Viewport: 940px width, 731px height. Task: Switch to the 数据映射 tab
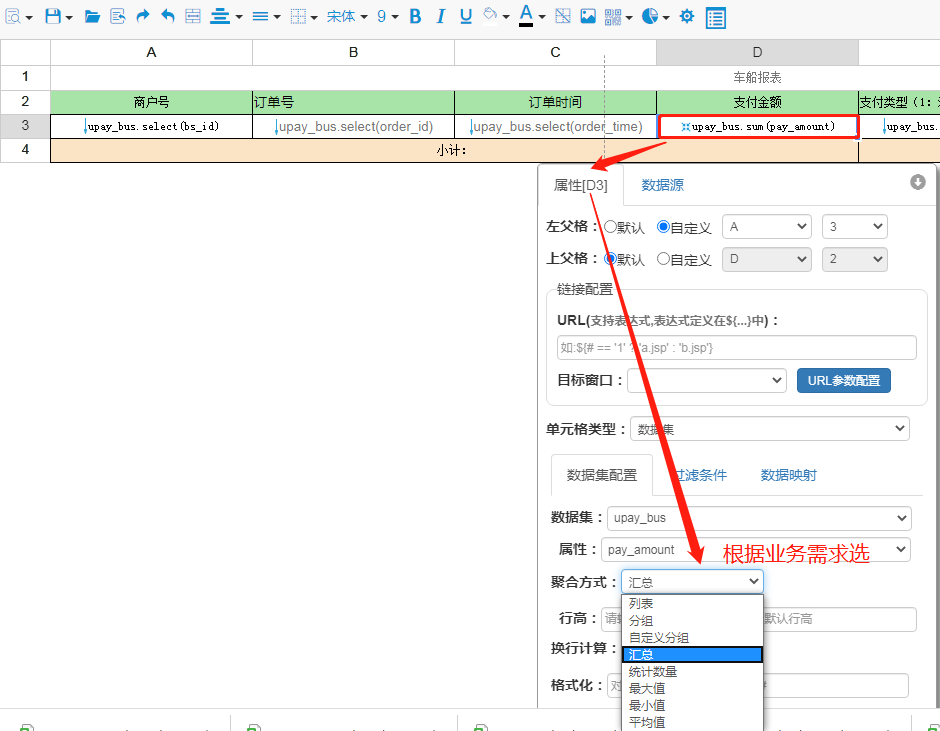[x=788, y=476]
